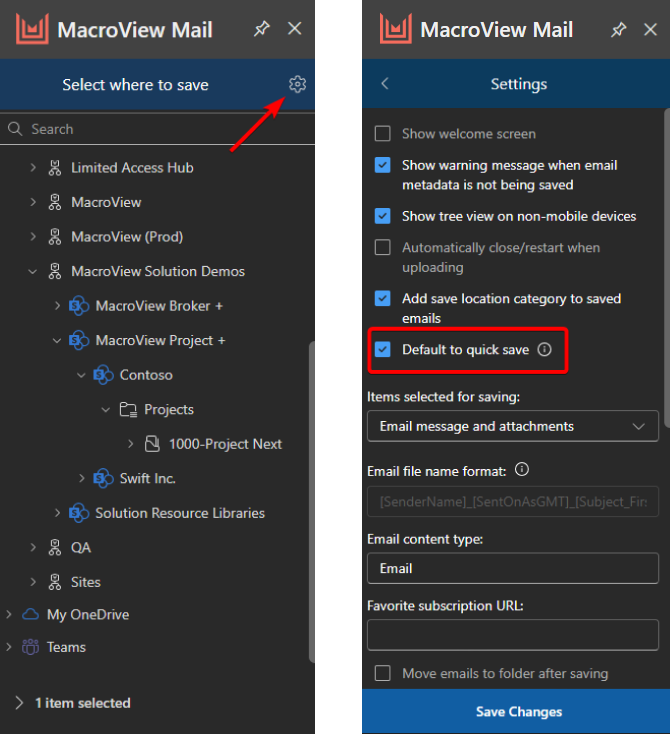This screenshot has width=670, height=734.
Task: Select Solution Resource Libraries item
Action: (x=180, y=513)
